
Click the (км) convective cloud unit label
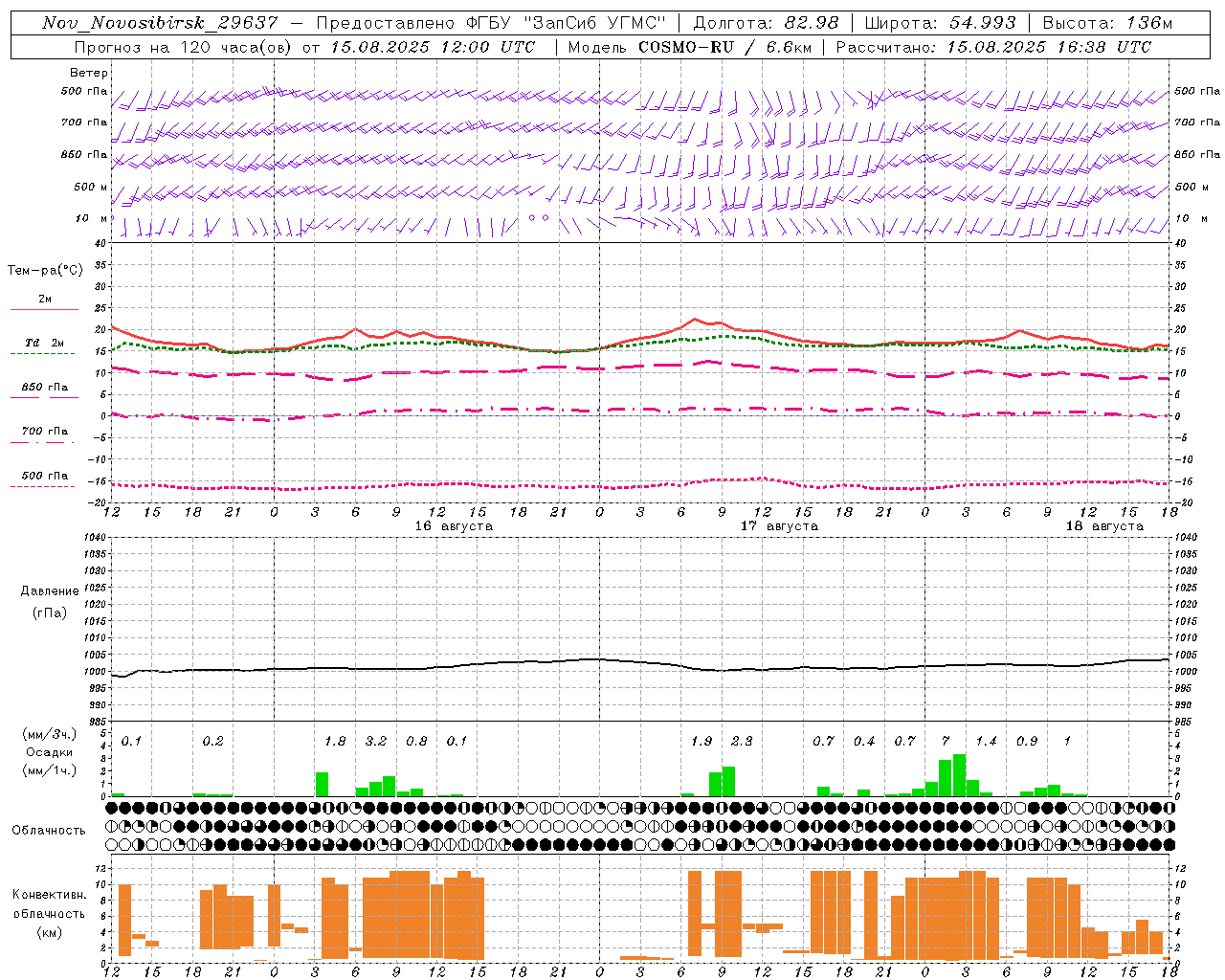(49, 932)
